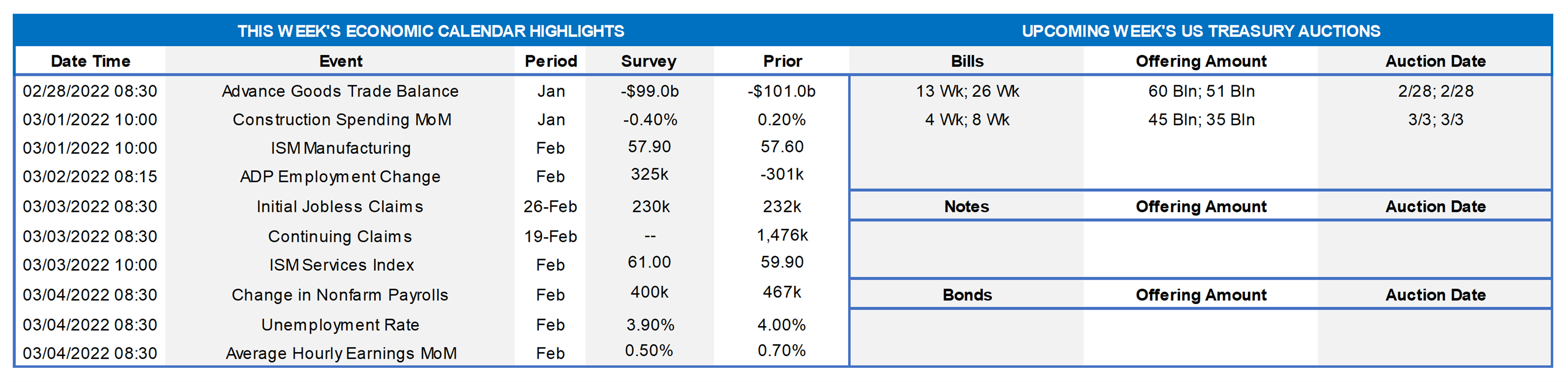Select the ADP Employment Change event
1568x382 pixels.
pos(340,177)
